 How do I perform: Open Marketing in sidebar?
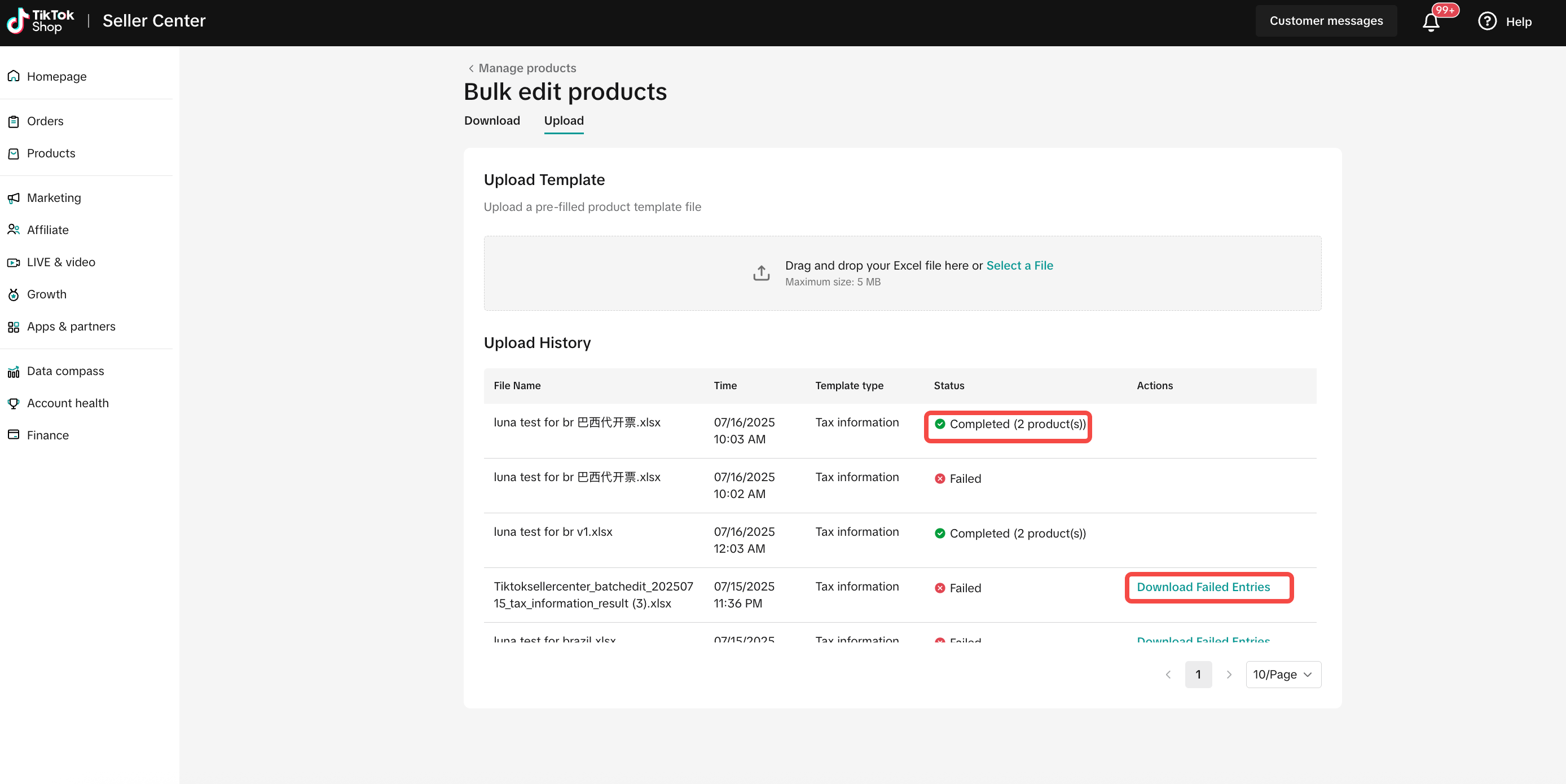(54, 197)
